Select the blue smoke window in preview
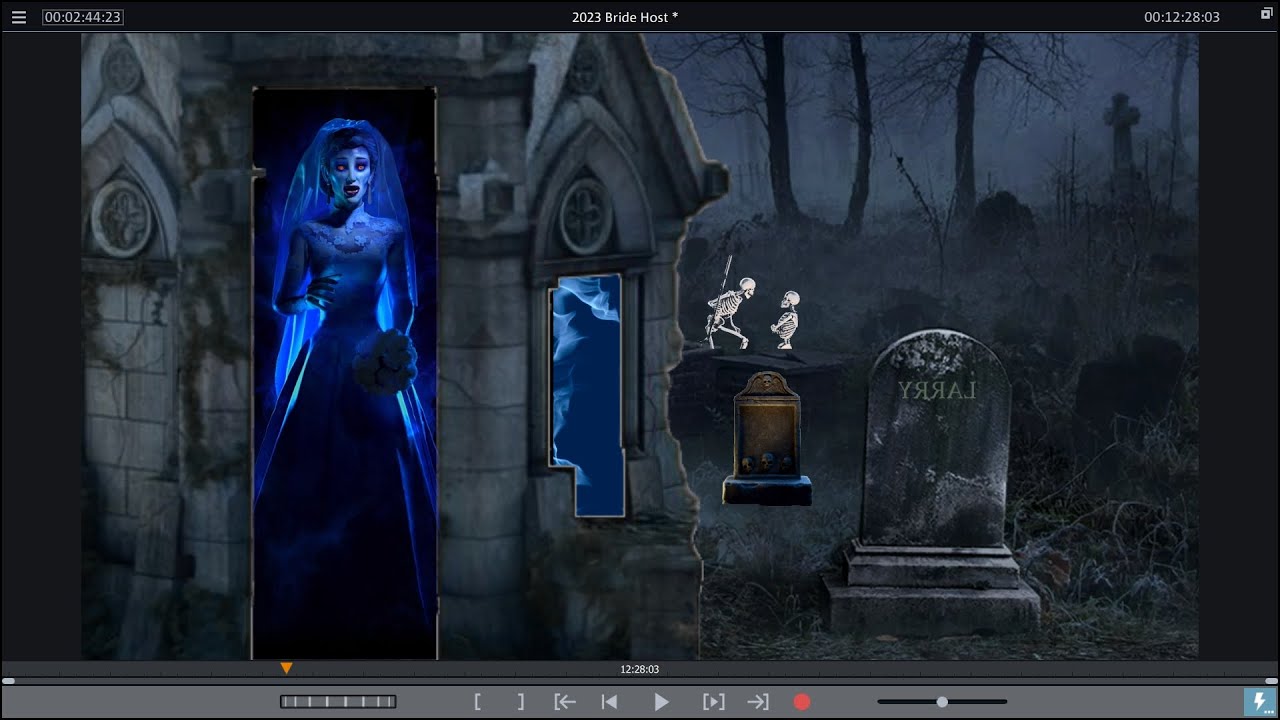The image size is (1280, 720). (x=587, y=395)
